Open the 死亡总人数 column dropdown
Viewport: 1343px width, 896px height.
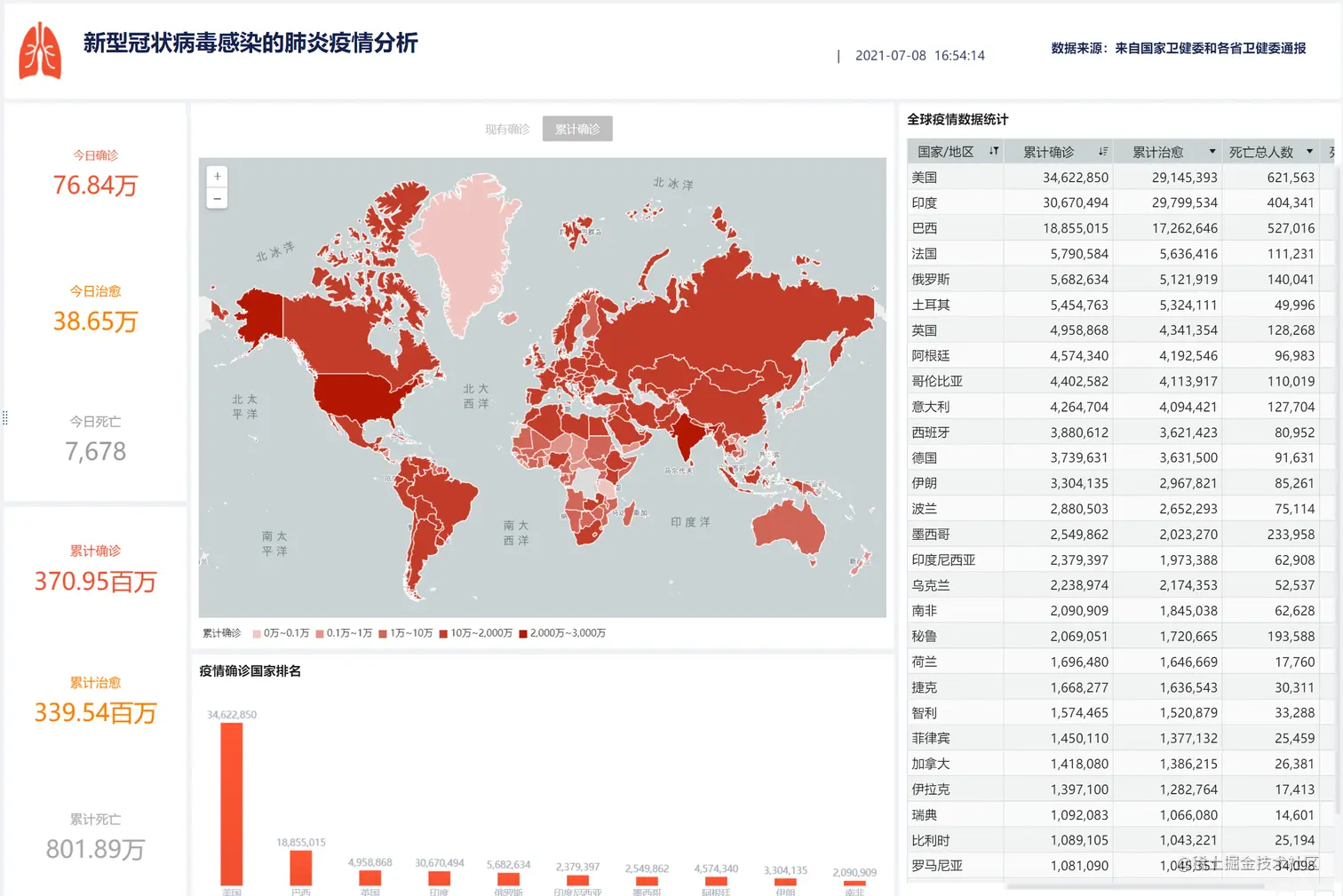(x=1309, y=151)
